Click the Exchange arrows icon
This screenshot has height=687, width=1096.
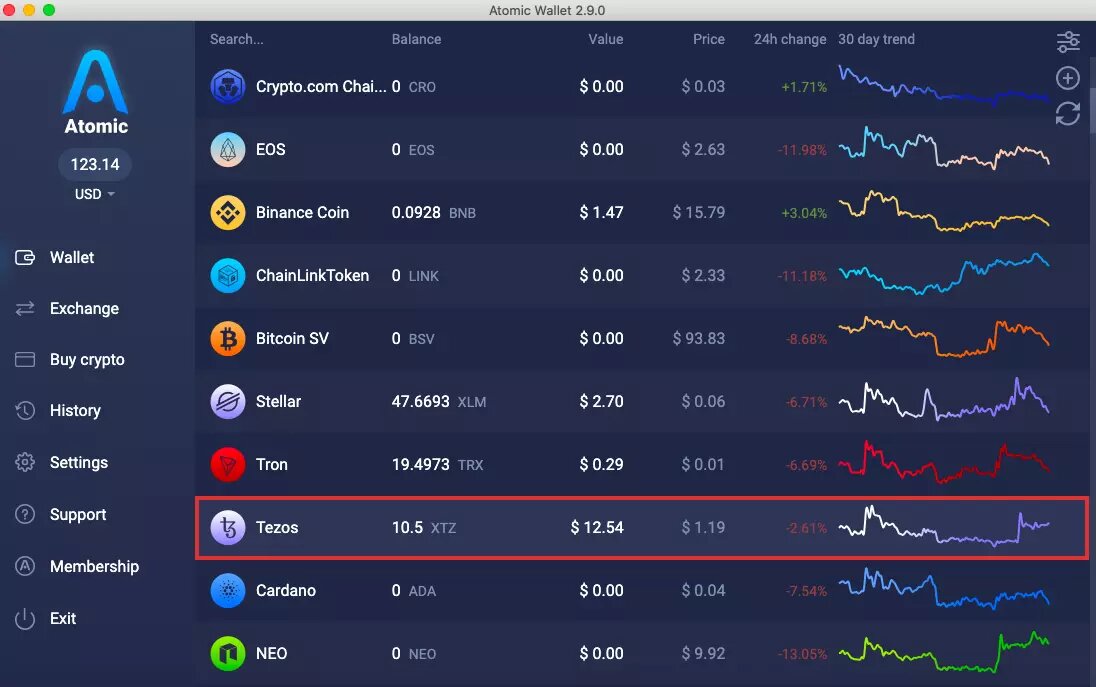(x=24, y=308)
